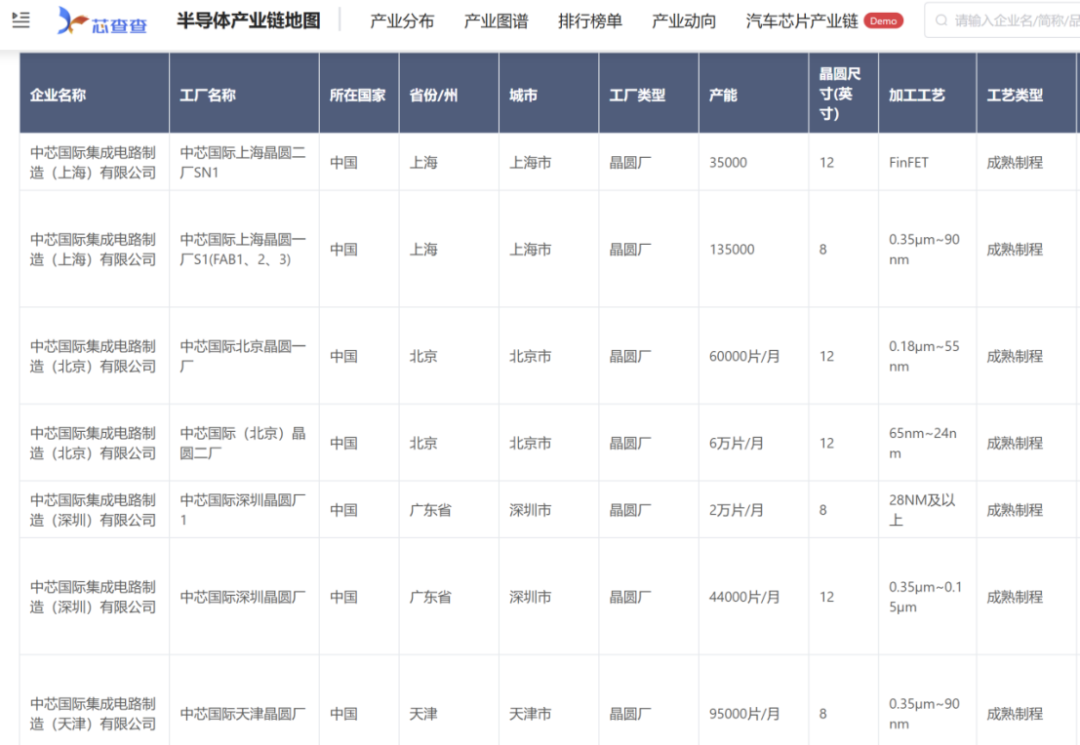Viewport: 1080px width, 745px height.
Task: Open the 产业分布 menu
Action: (402, 21)
